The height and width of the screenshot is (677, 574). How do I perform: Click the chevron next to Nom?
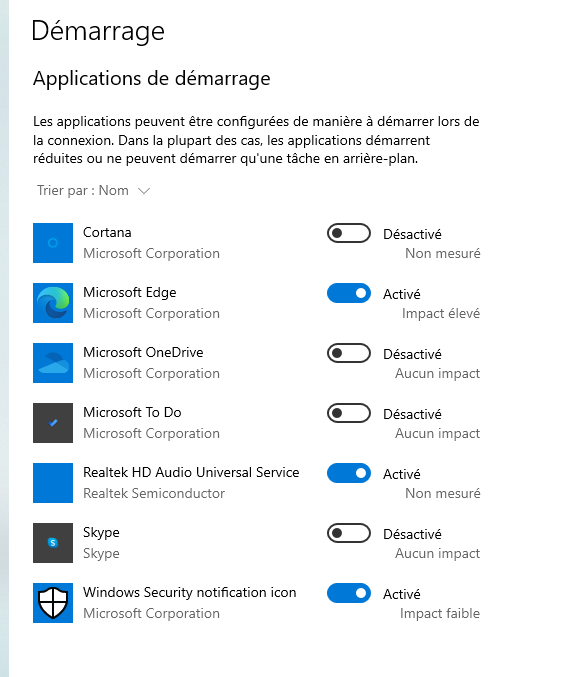tap(143, 191)
